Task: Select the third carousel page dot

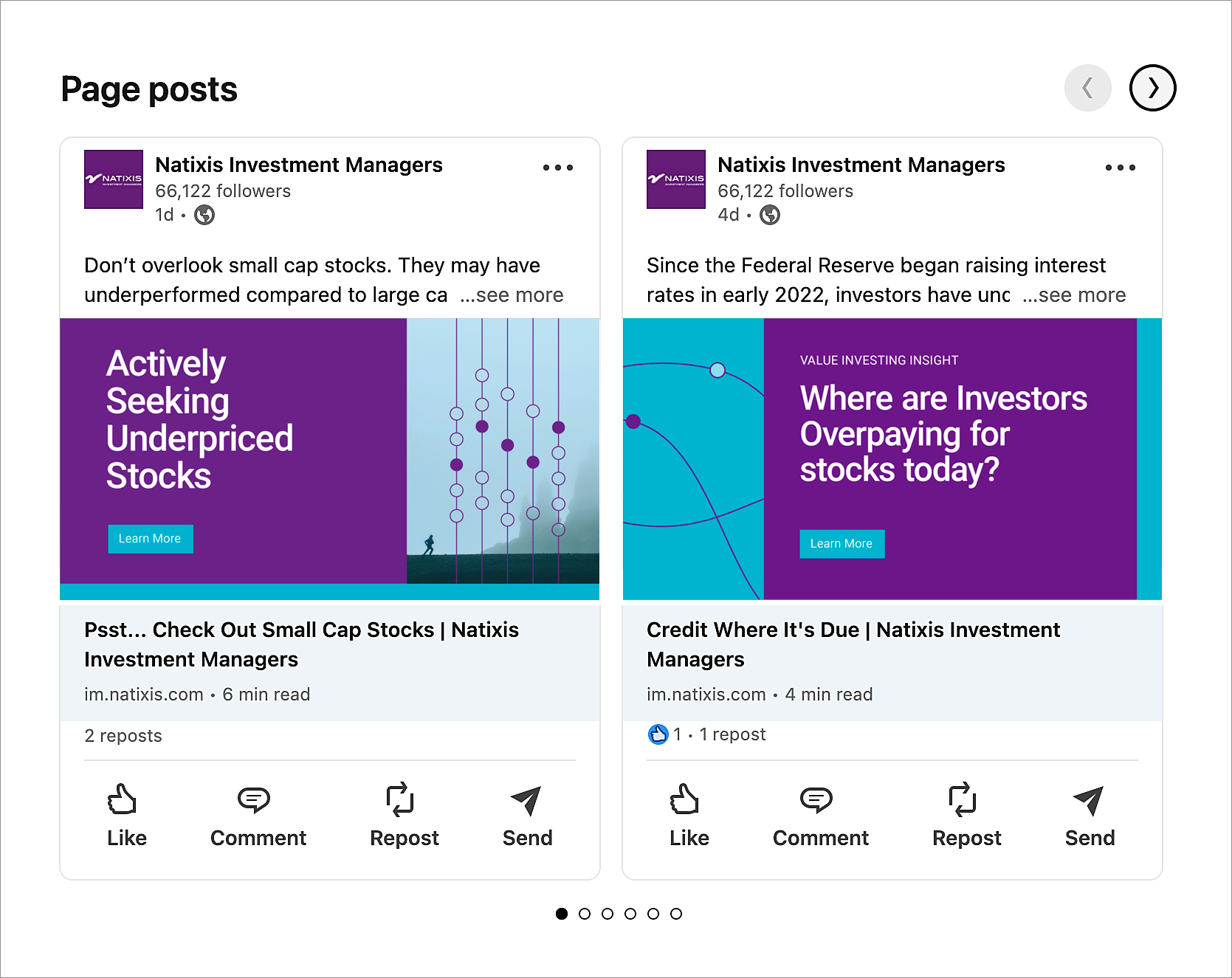Action: click(608, 914)
